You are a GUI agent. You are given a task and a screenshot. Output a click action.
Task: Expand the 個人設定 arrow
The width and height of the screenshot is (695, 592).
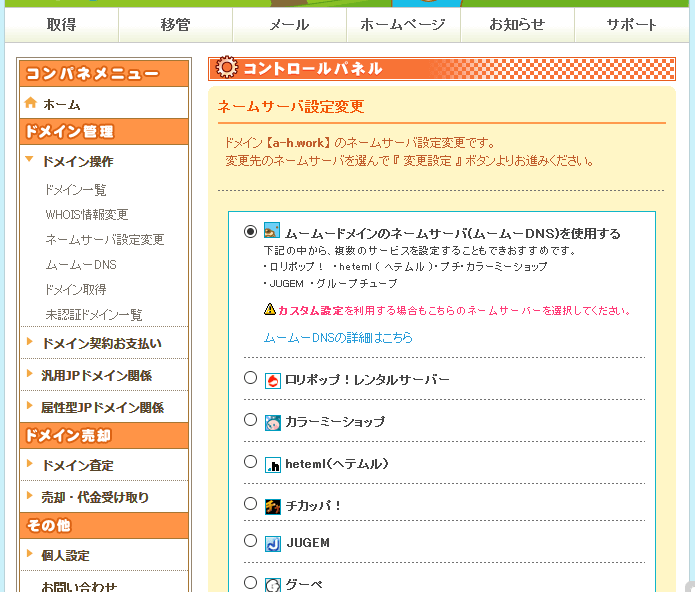[x=29, y=553]
